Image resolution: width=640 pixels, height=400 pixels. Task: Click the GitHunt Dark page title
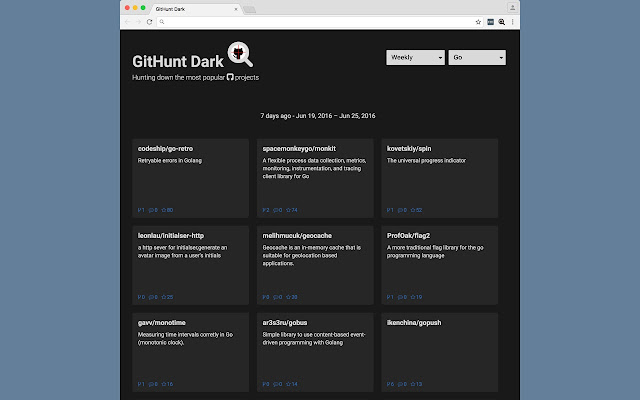point(178,62)
